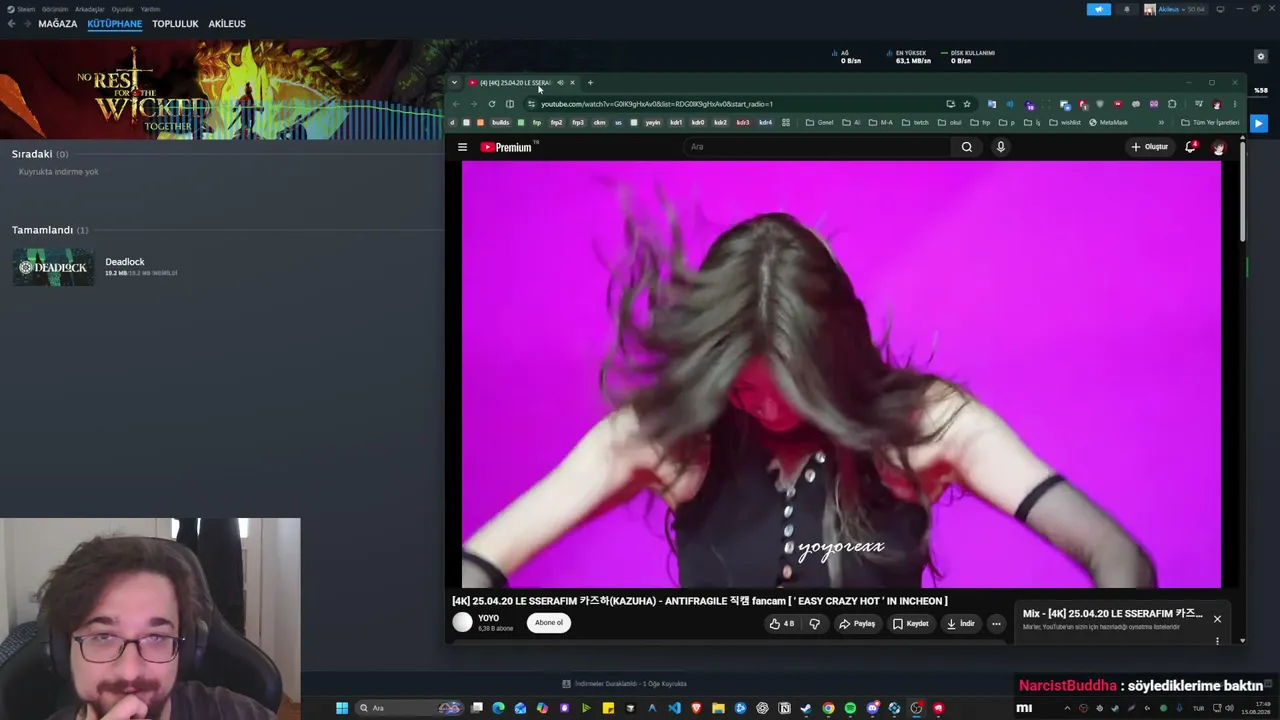
Task: Open Steam notifications bell
Action: tap(1127, 9)
